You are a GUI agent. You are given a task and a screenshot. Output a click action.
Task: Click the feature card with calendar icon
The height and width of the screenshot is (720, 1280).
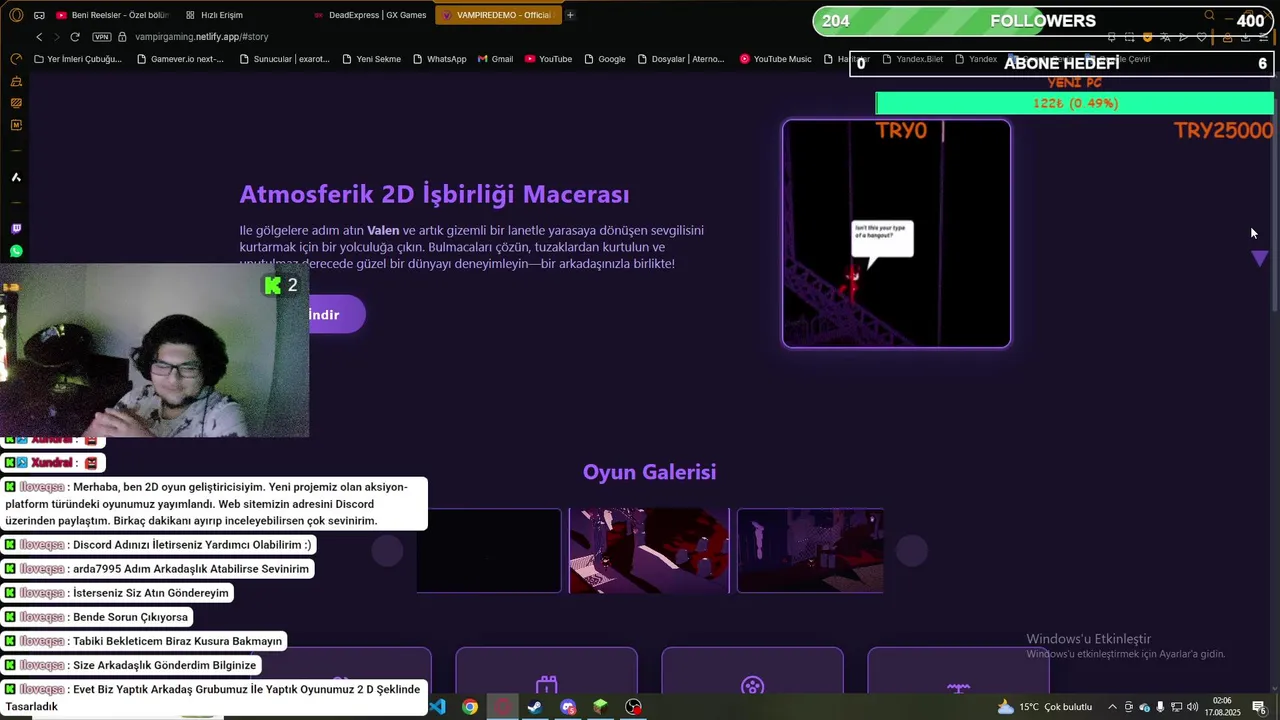click(546, 670)
